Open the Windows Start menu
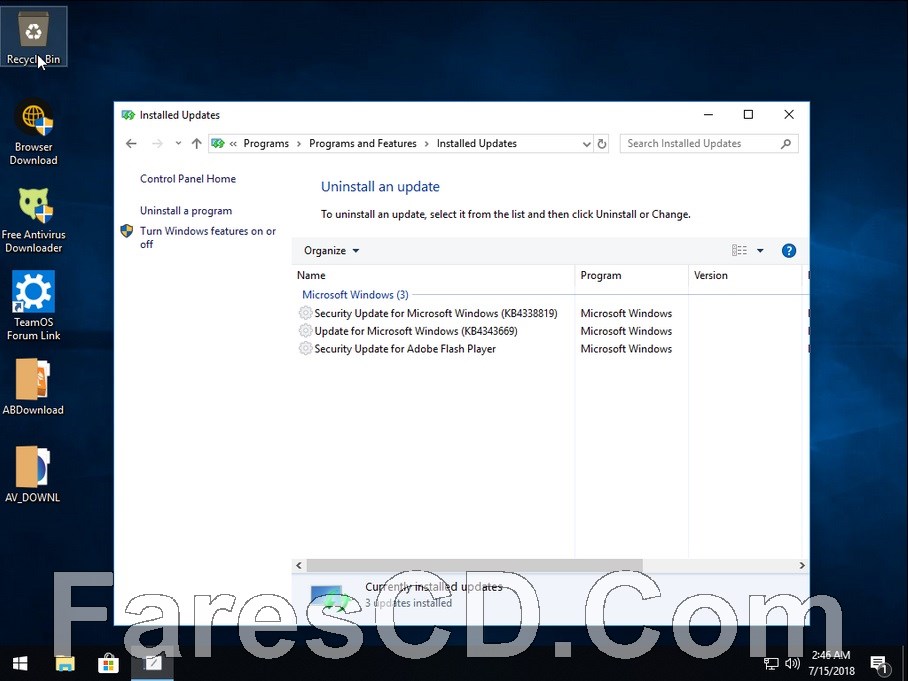The image size is (908, 681). (21, 664)
